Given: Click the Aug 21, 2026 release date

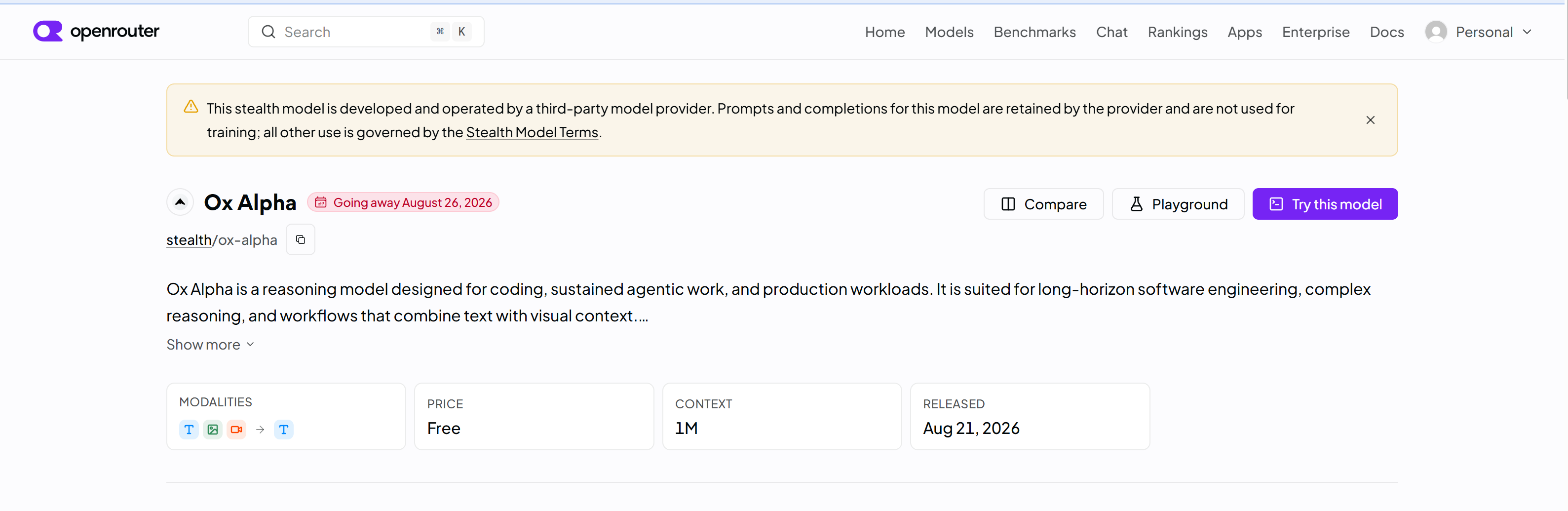Looking at the screenshot, I should click(971, 428).
